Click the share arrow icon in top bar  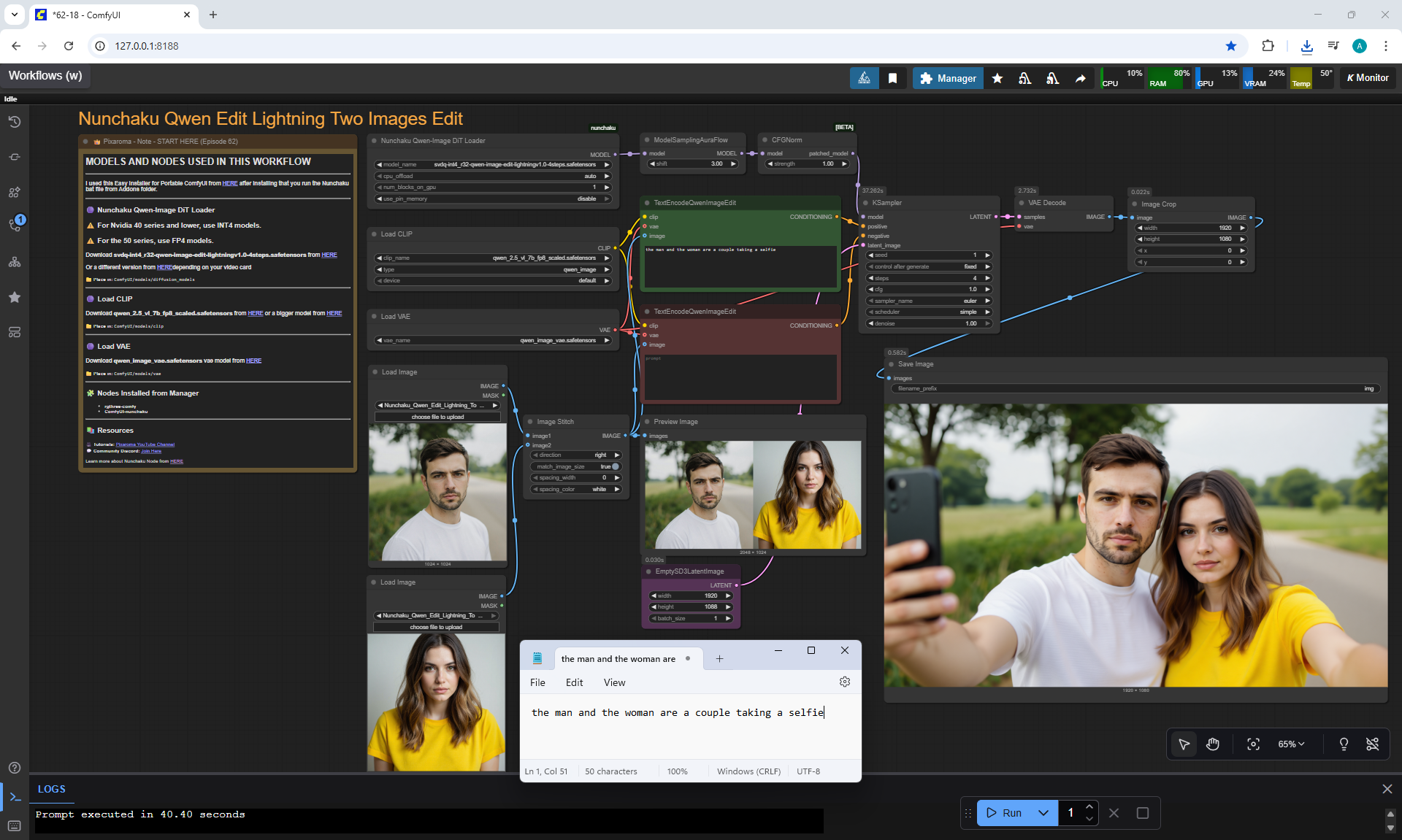coord(1080,78)
